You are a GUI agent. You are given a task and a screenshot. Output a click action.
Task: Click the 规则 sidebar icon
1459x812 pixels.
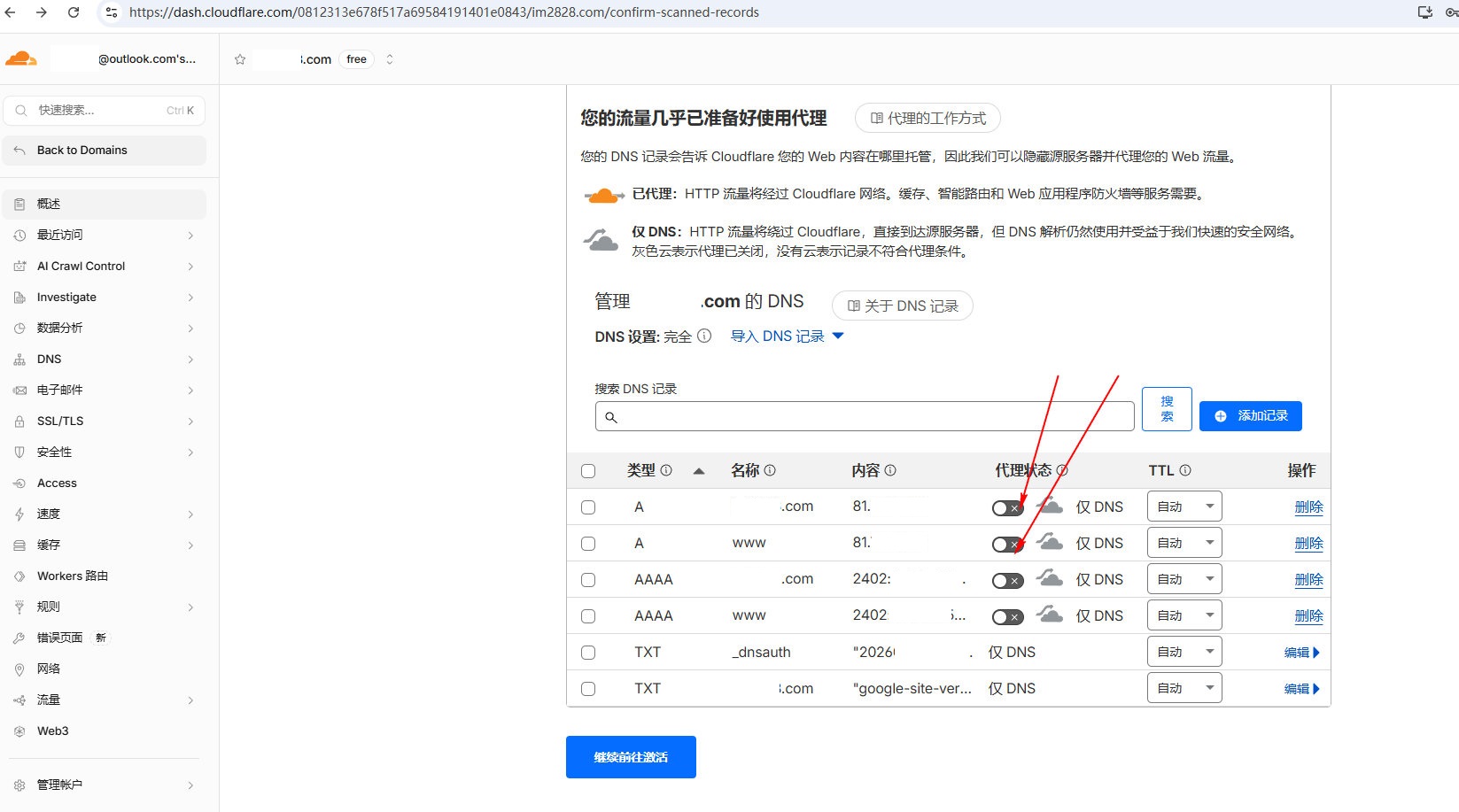[19, 607]
